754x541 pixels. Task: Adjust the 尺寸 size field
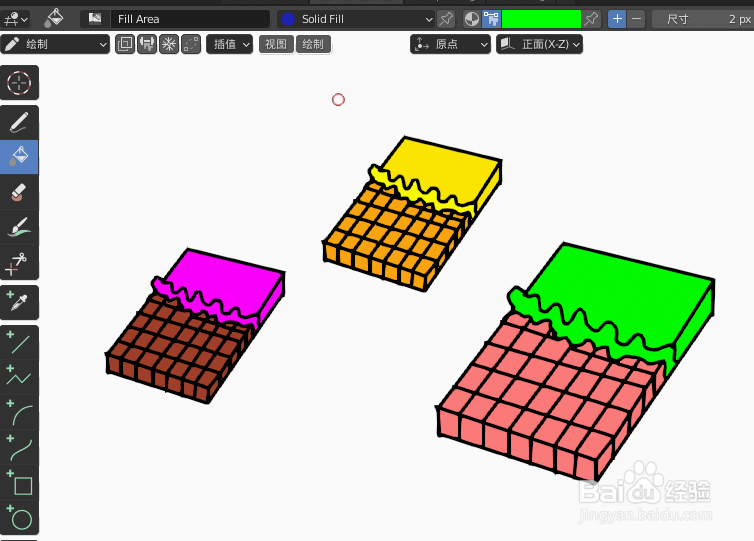tap(703, 19)
